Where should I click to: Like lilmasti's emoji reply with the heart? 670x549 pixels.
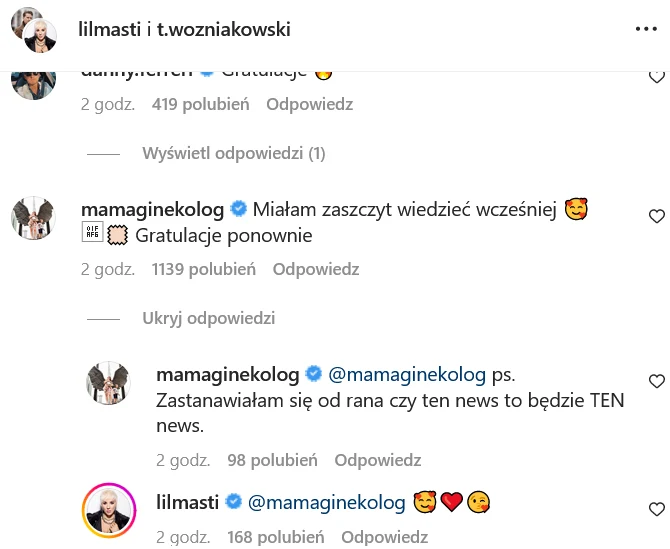657,507
